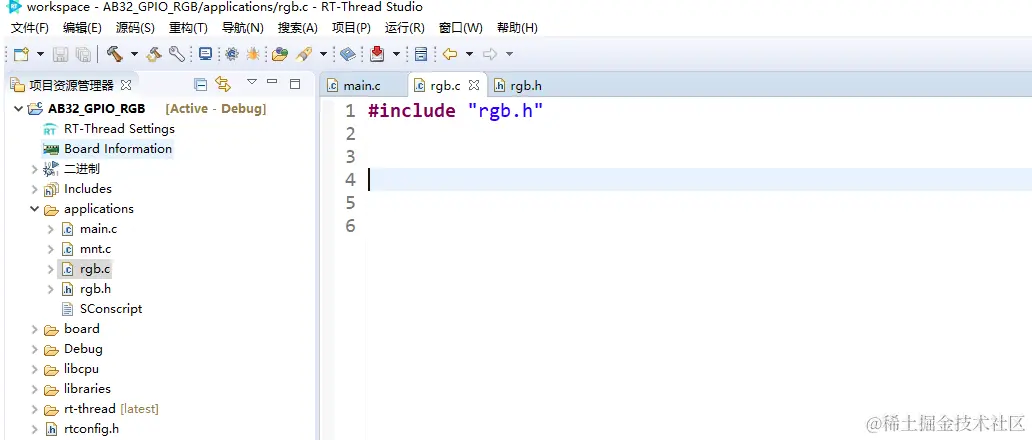Expand the Includes node
1032x440 pixels.
tap(34, 189)
